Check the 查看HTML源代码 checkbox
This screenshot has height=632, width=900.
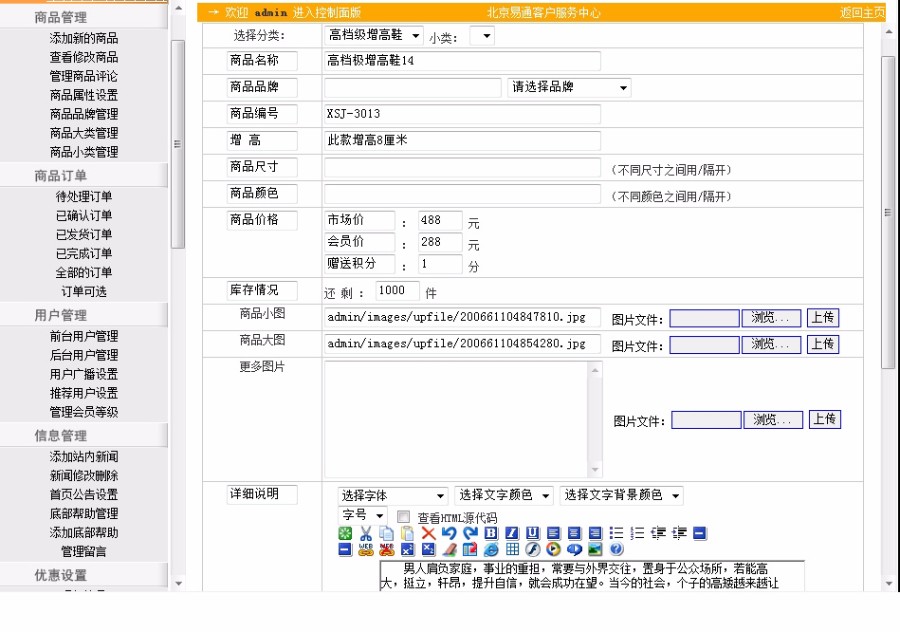[404, 517]
